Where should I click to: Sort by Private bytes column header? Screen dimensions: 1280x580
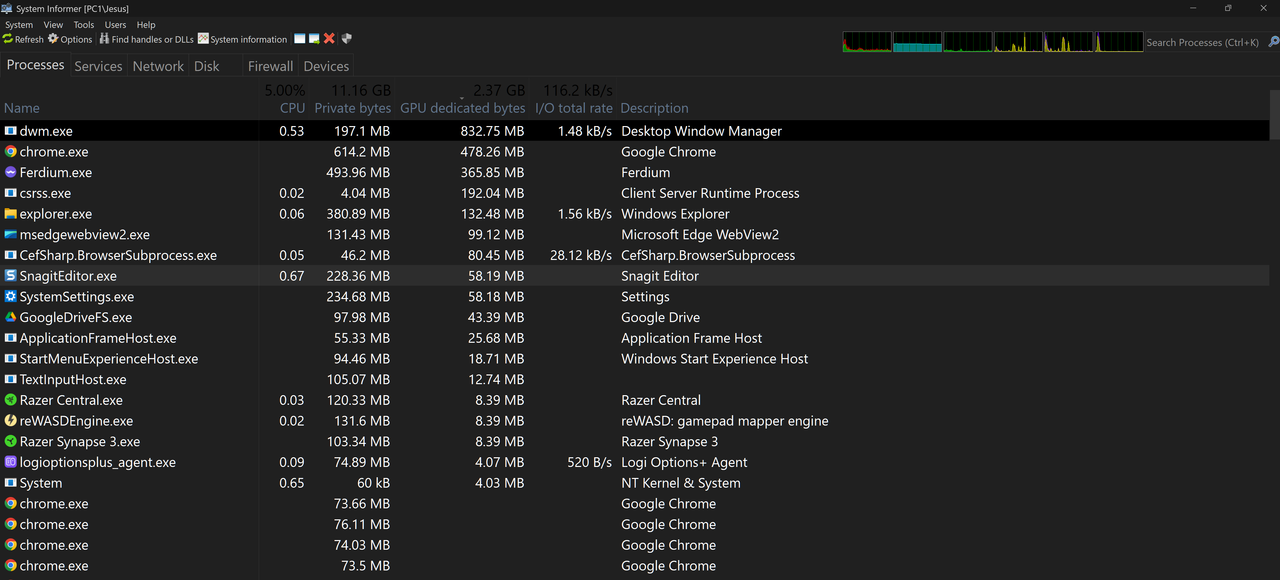click(352, 108)
